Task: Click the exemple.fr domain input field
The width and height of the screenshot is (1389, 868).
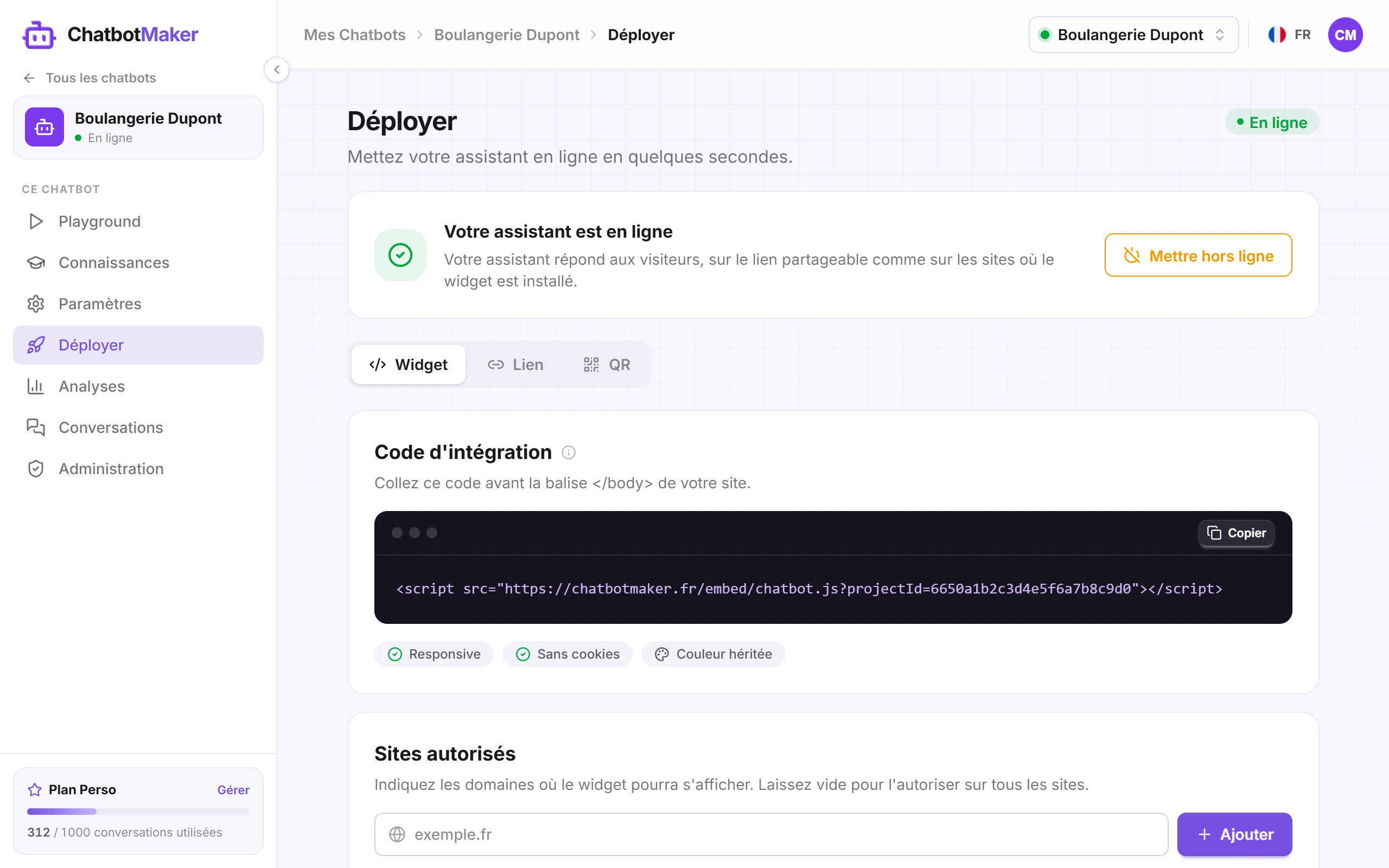Action: [x=771, y=834]
